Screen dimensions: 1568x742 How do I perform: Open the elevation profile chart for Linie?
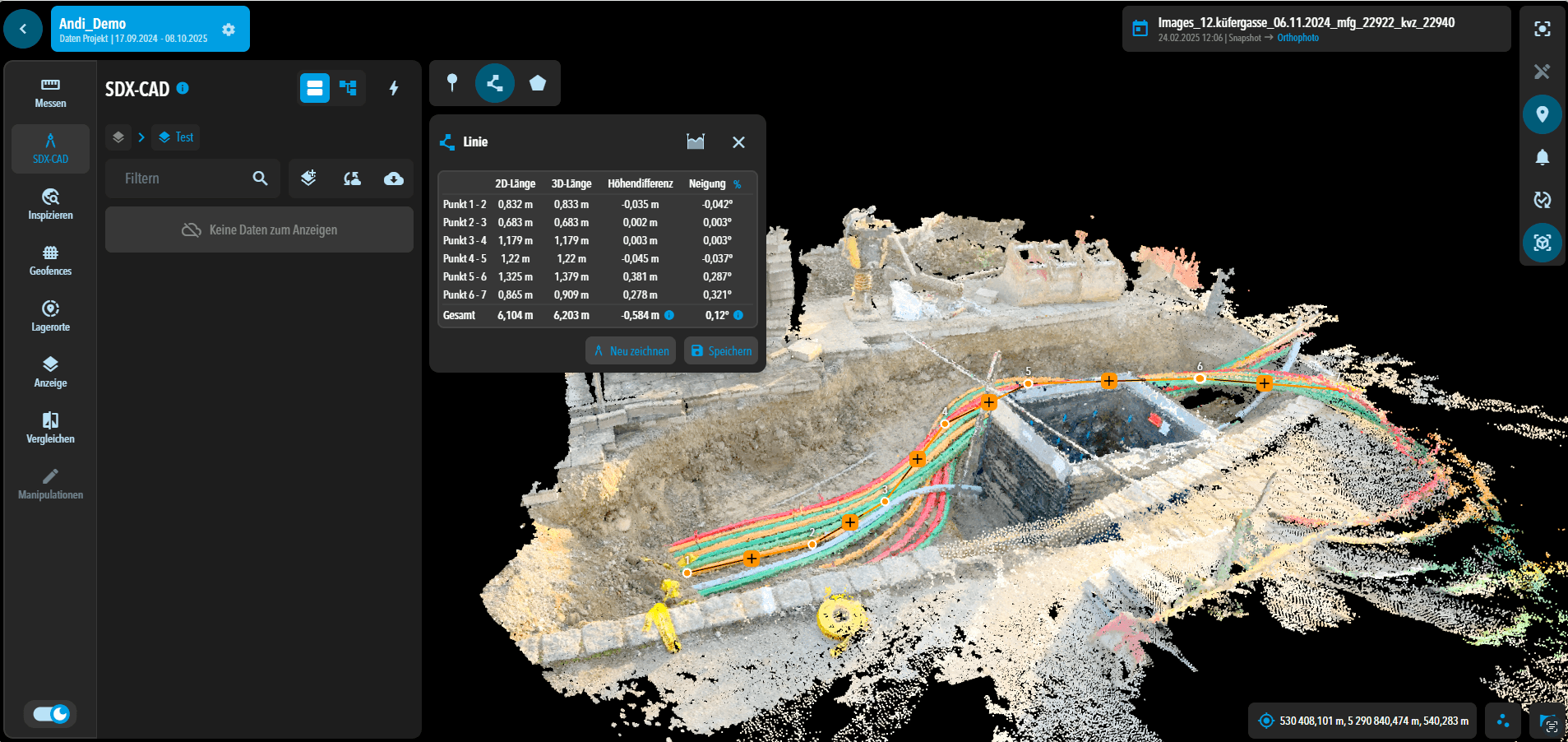point(696,142)
